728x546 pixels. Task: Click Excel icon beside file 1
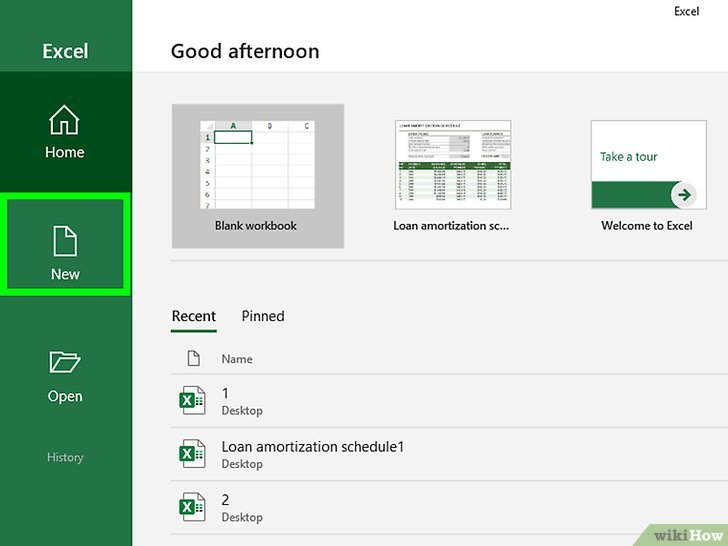coord(192,400)
